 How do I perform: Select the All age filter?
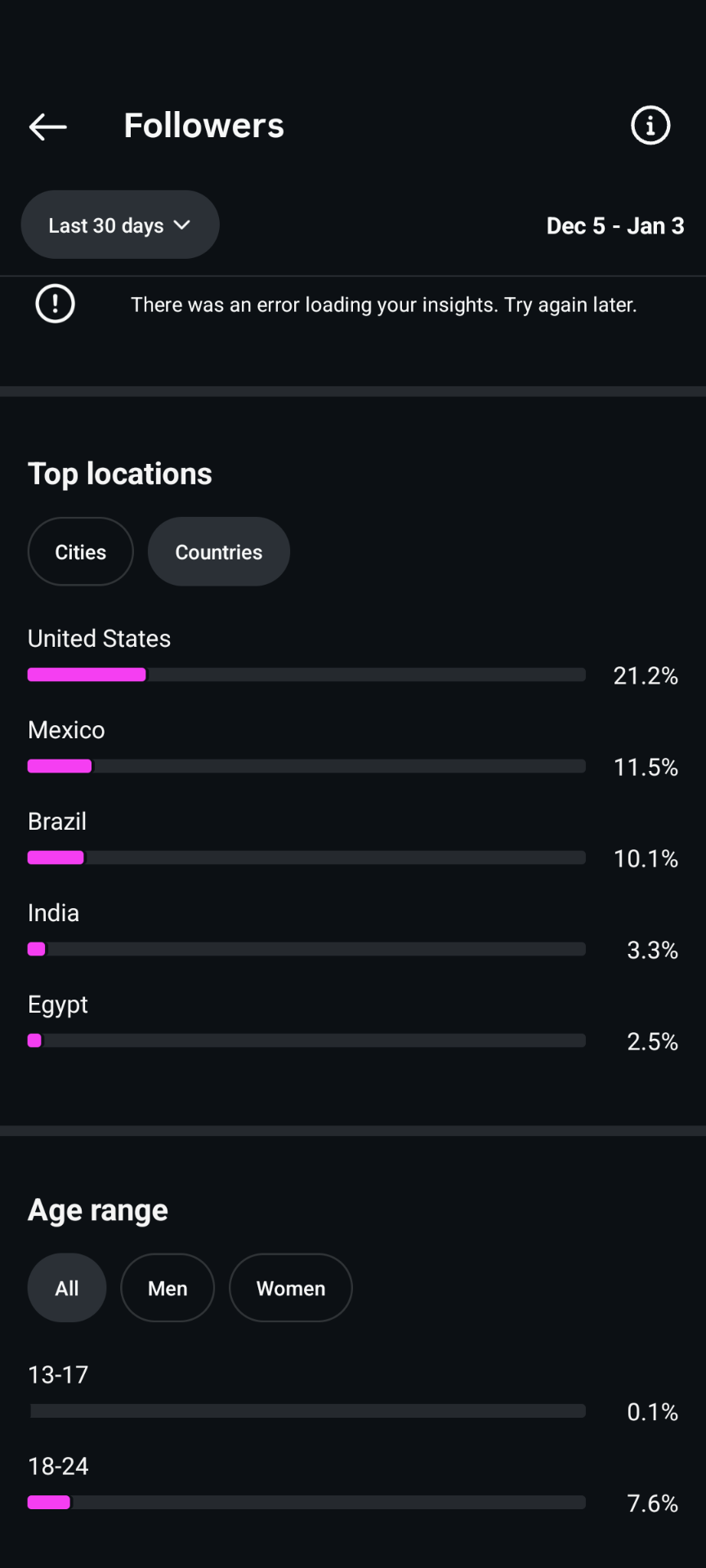click(x=67, y=1288)
